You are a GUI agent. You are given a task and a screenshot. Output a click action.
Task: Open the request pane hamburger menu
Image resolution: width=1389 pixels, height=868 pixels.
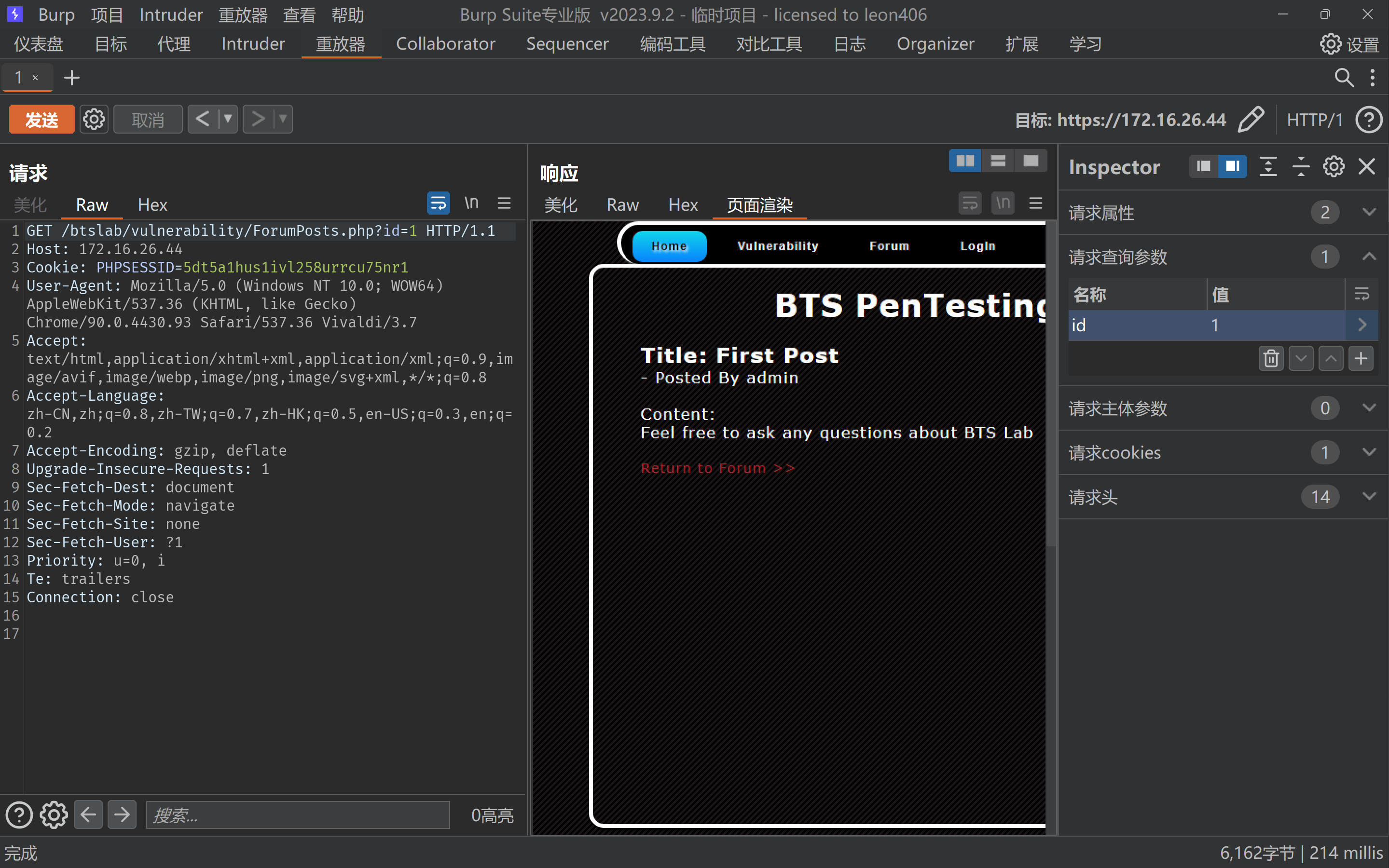pyautogui.click(x=504, y=203)
